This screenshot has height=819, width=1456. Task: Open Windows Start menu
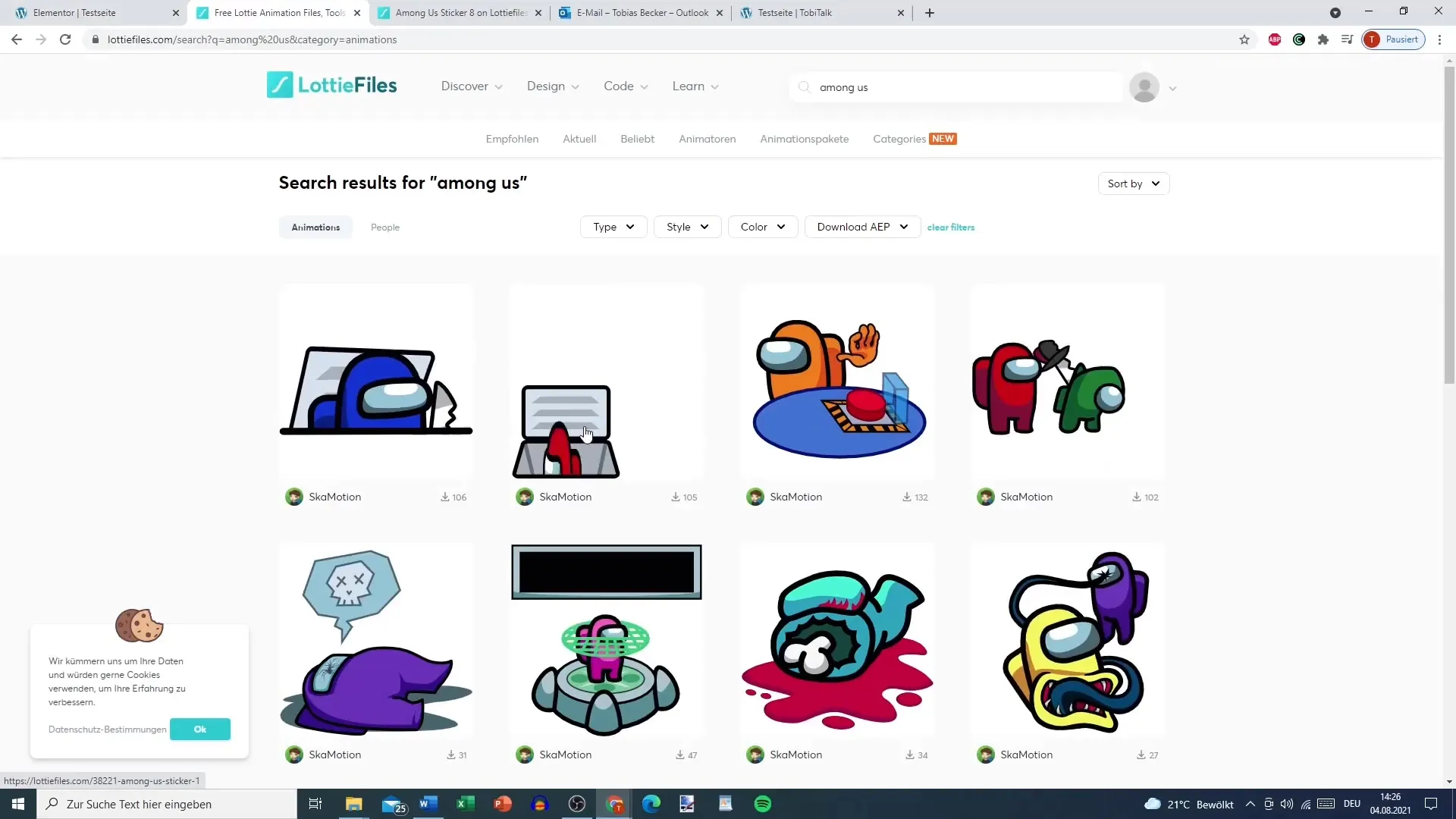(18, 804)
